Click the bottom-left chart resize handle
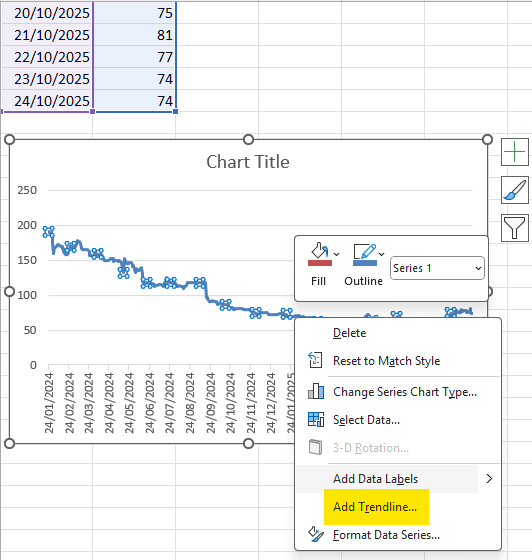The image size is (532, 560). pyautogui.click(x=10, y=444)
